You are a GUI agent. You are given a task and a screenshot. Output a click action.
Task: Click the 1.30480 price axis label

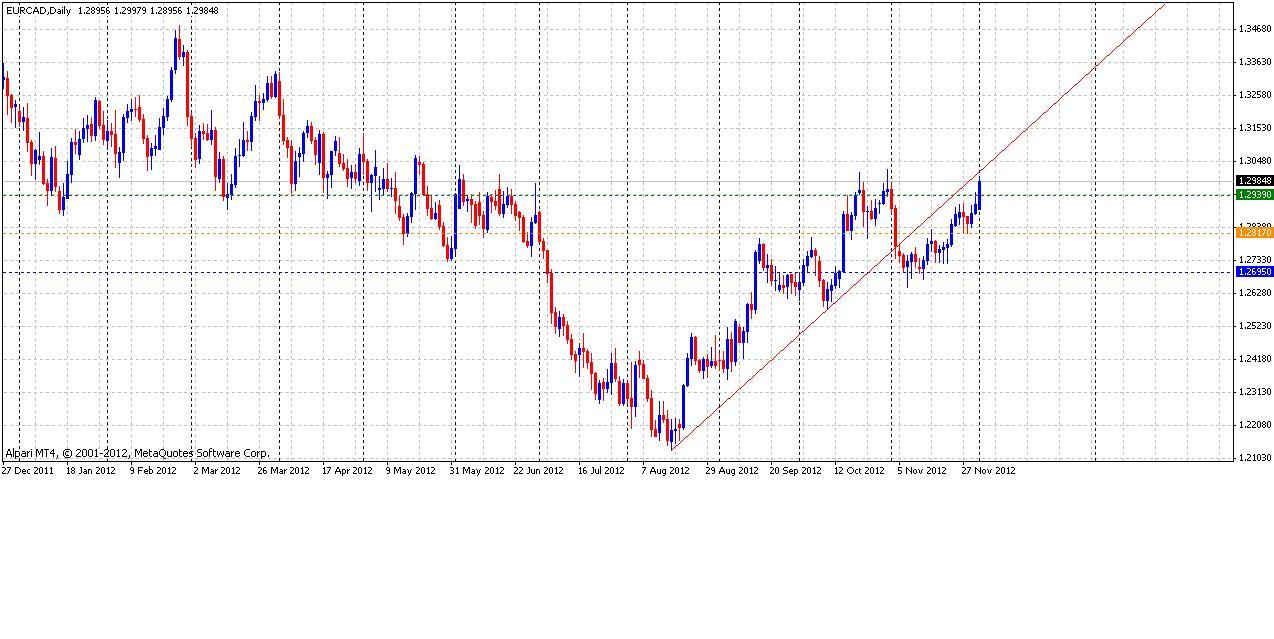pos(1254,161)
